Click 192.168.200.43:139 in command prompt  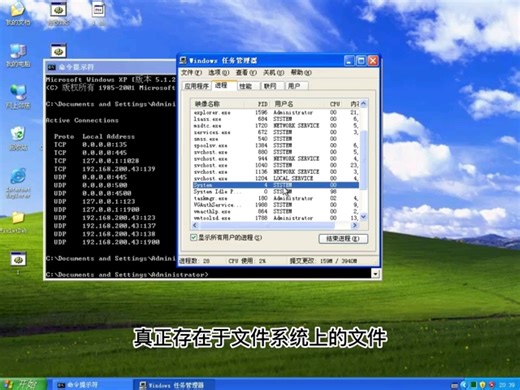[119, 169]
